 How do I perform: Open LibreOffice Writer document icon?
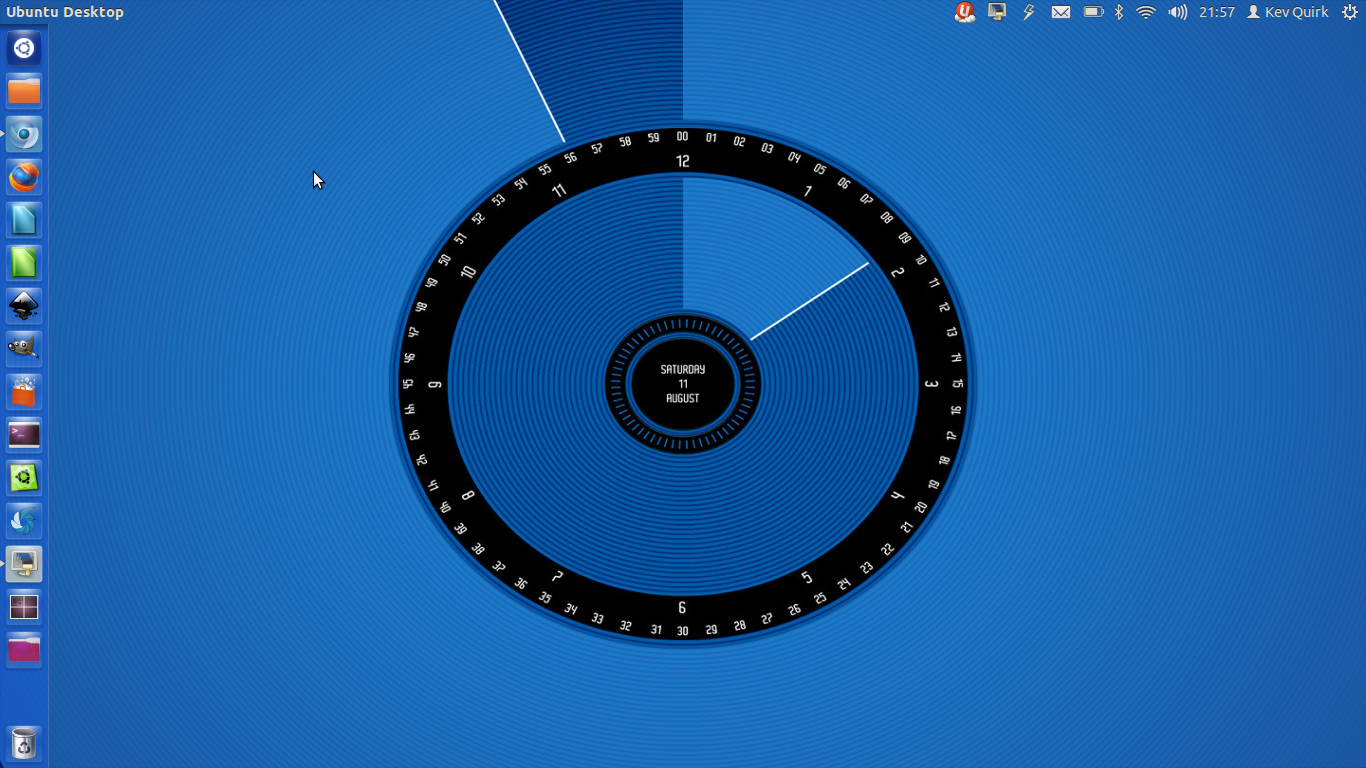point(24,220)
